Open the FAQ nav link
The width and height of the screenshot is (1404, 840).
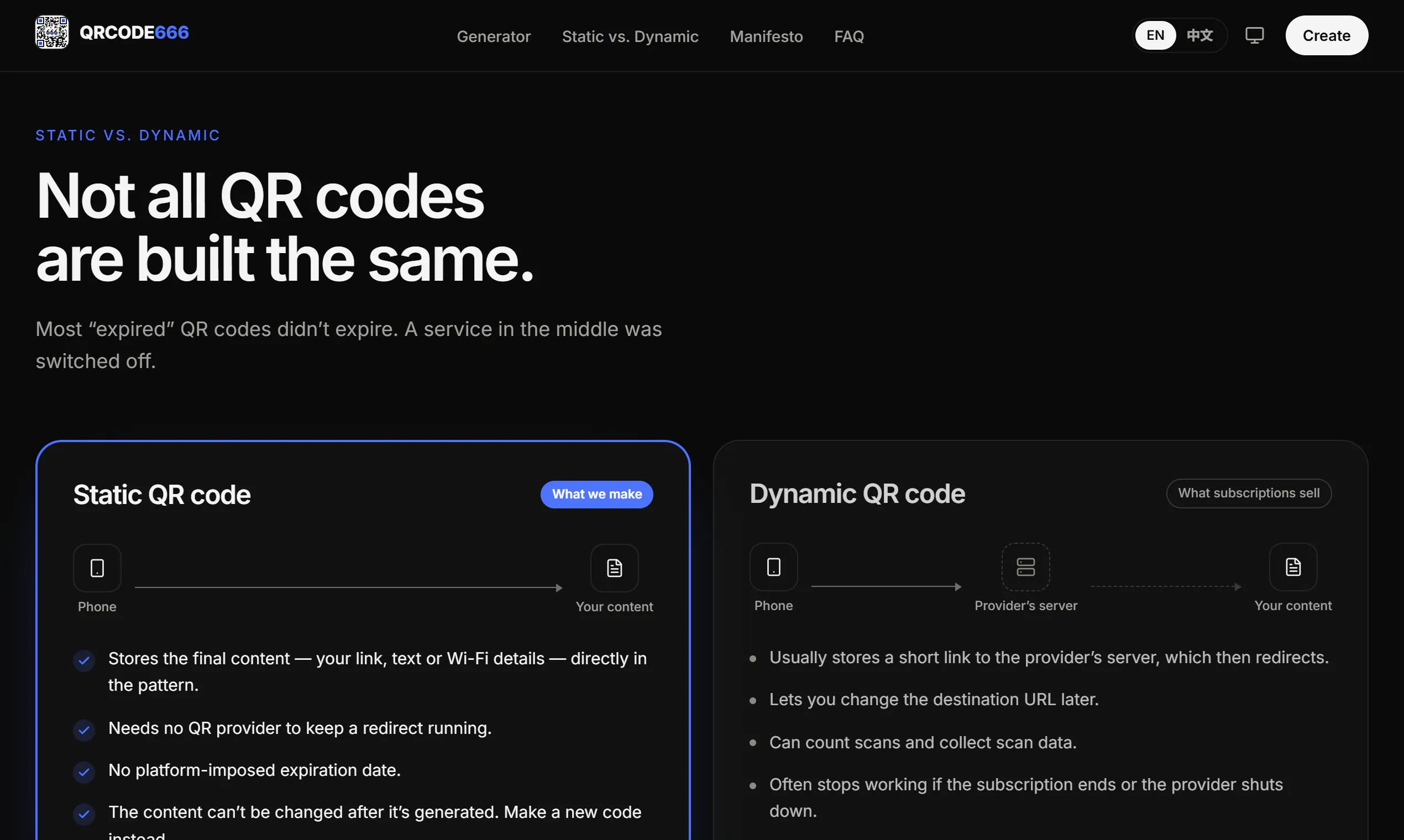[848, 36]
